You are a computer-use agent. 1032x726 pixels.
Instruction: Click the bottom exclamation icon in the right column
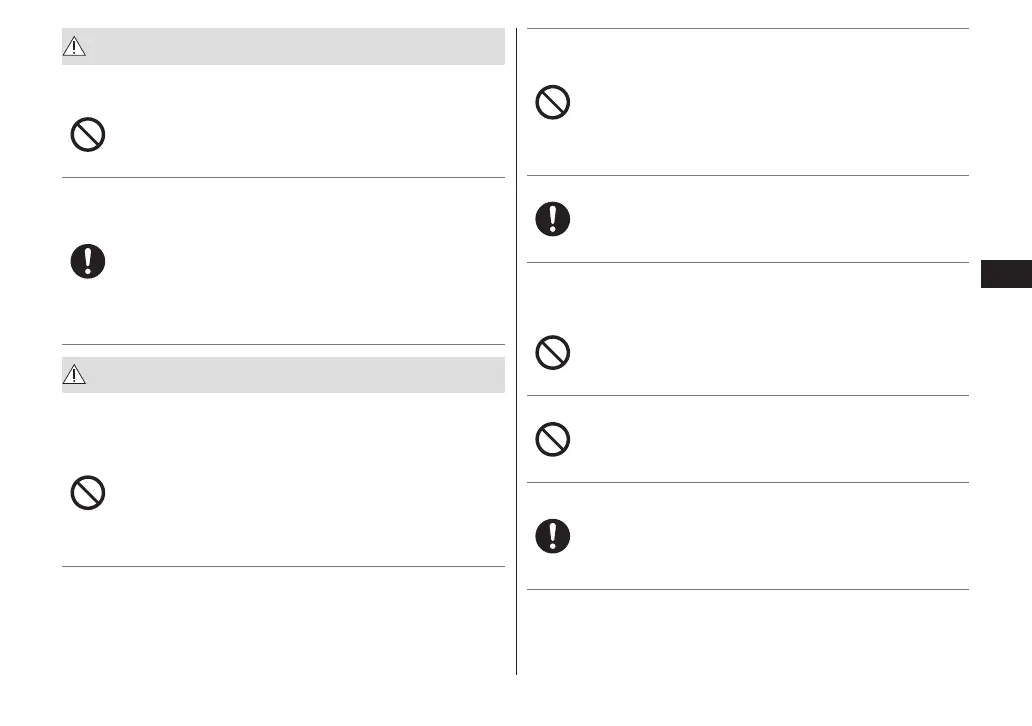click(553, 536)
